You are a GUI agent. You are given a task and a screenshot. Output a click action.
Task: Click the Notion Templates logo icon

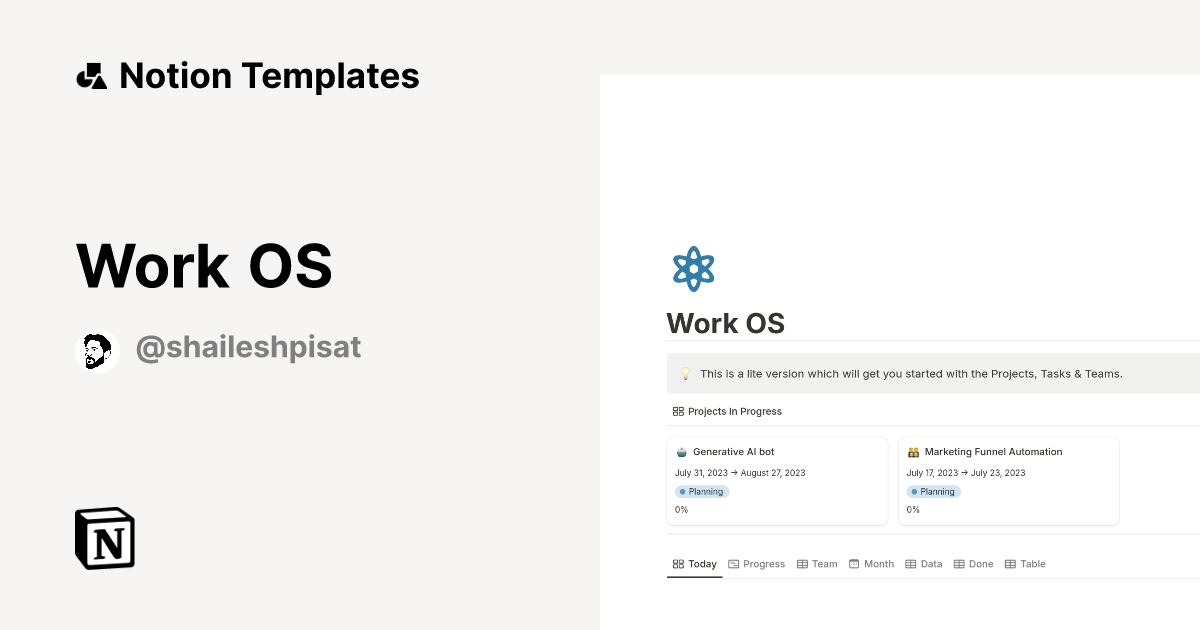[92, 75]
